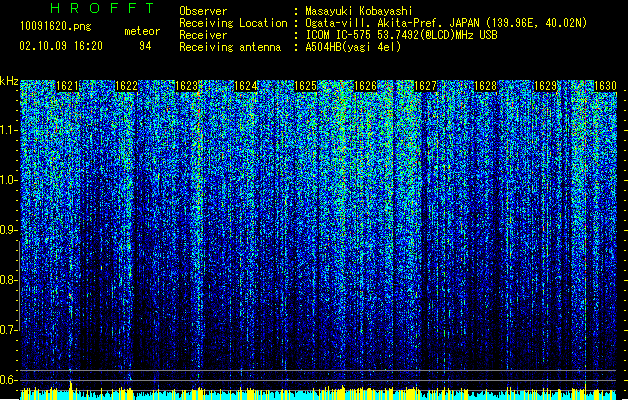The image size is (629, 400).
Task: Click the kHz axis unit label
Action: (x=9, y=81)
